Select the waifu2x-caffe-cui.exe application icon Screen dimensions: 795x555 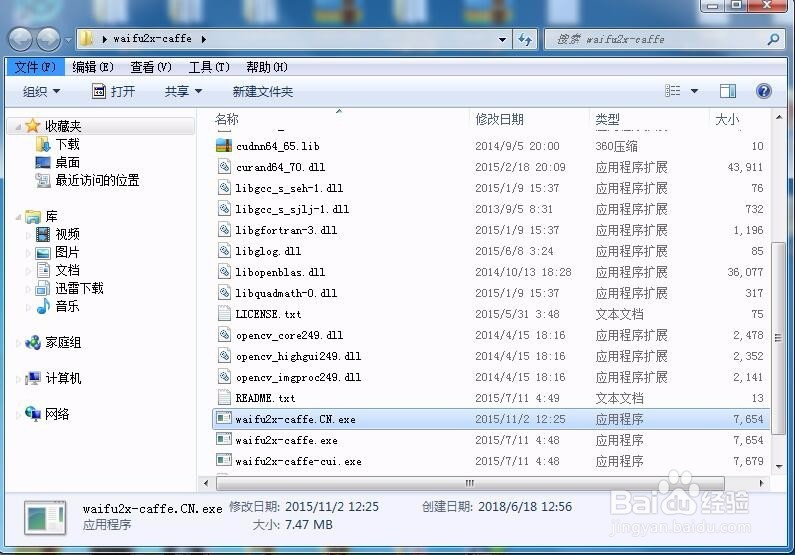(224, 461)
